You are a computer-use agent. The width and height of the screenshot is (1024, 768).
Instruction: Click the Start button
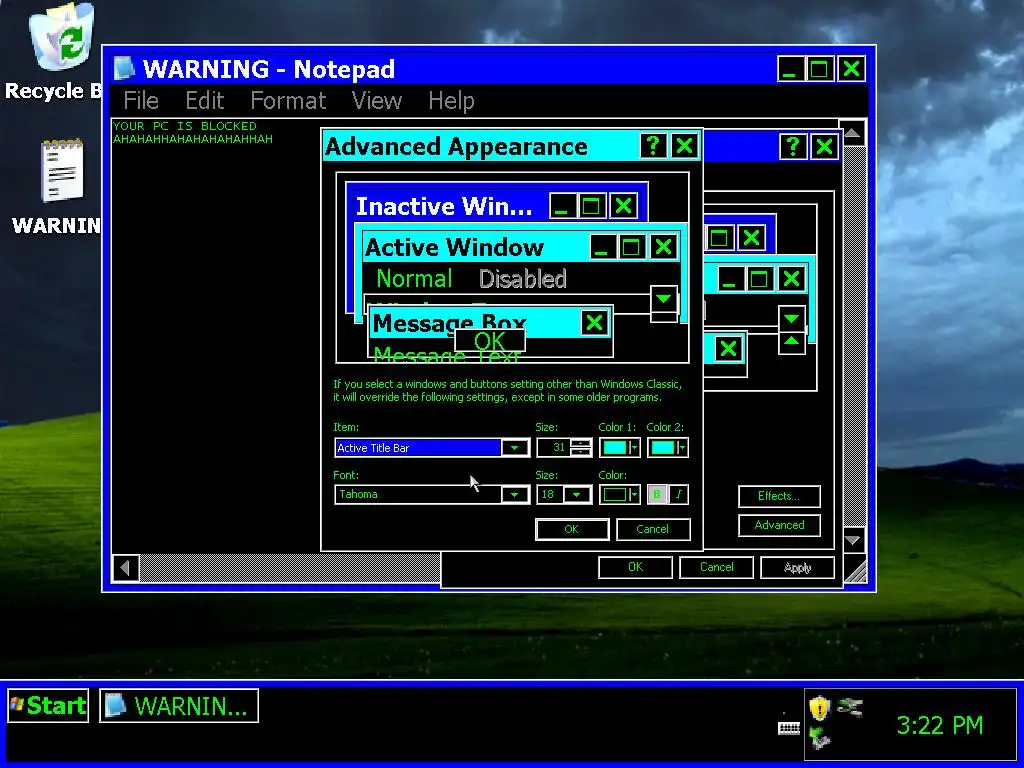(48, 705)
